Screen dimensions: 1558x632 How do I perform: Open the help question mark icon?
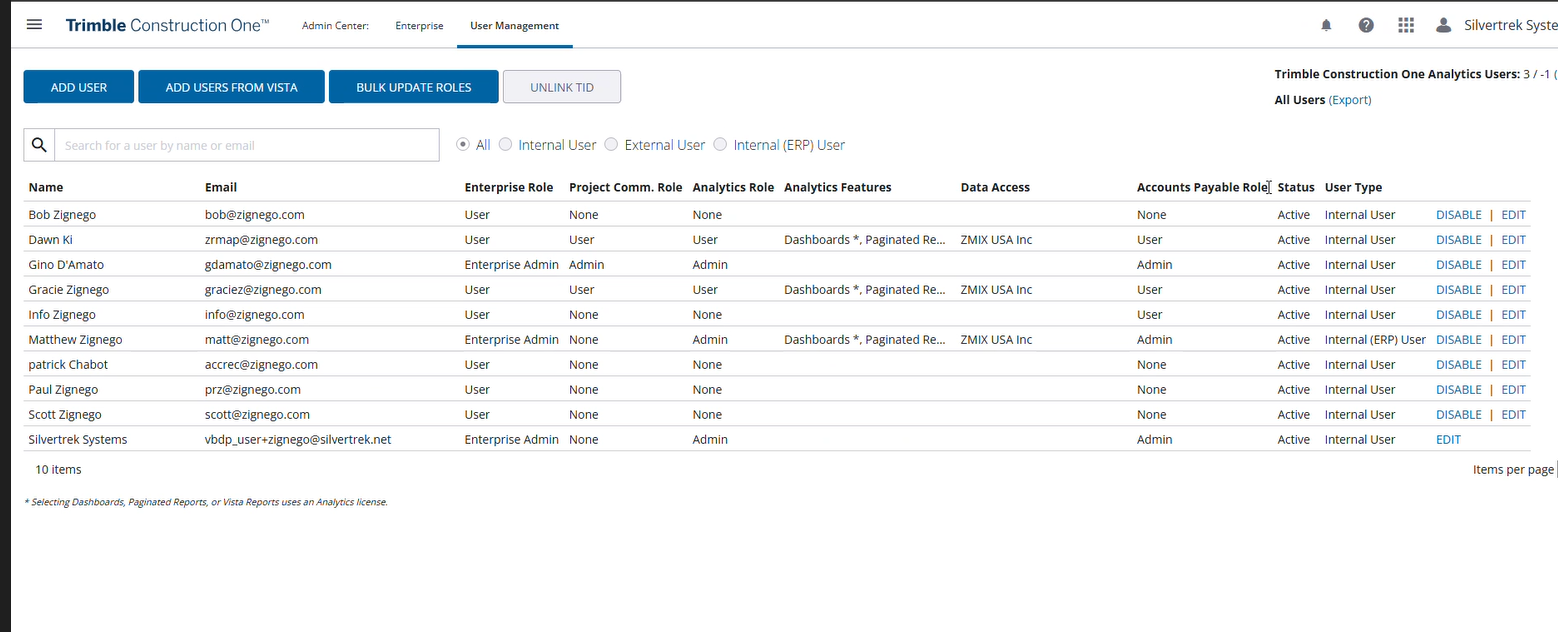point(1366,25)
